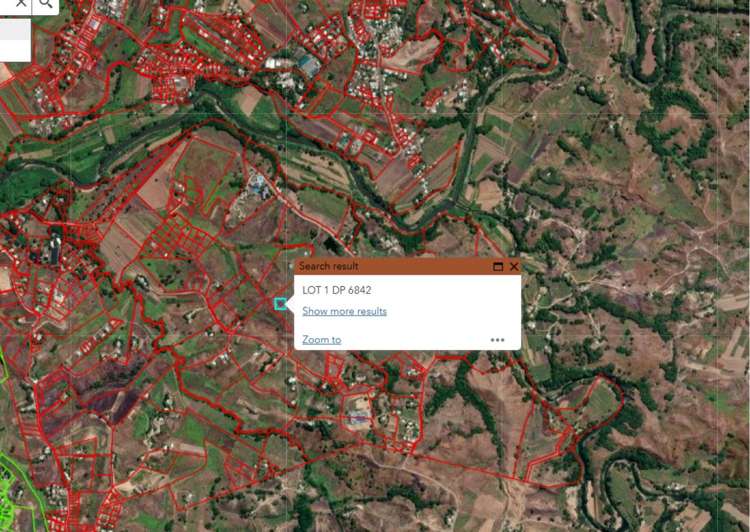Click the dark-roofed long building at left edge
Image resolution: width=750 pixels, height=532 pixels.
coord(55,248)
